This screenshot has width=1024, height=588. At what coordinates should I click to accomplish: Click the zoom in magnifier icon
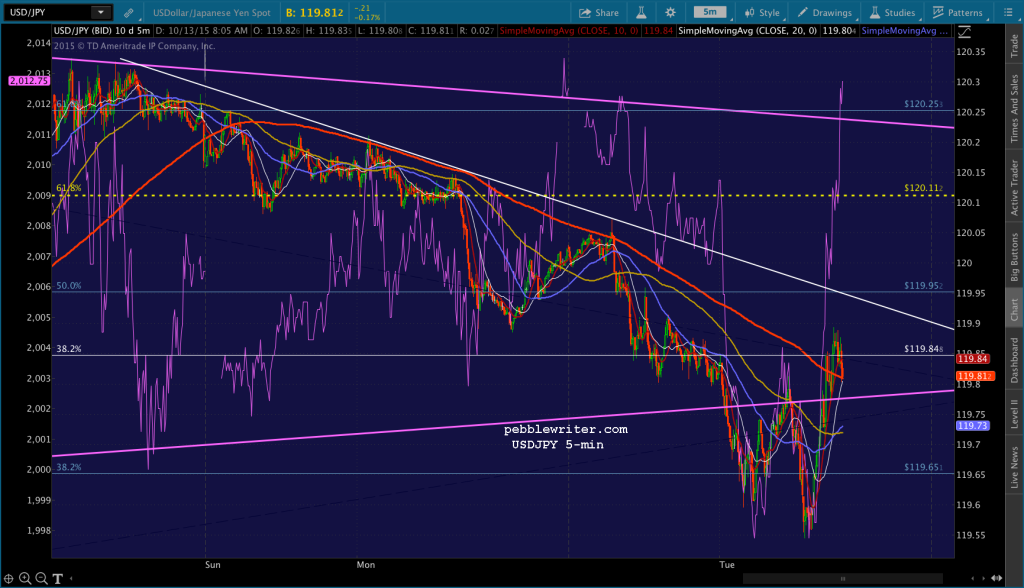(25, 578)
